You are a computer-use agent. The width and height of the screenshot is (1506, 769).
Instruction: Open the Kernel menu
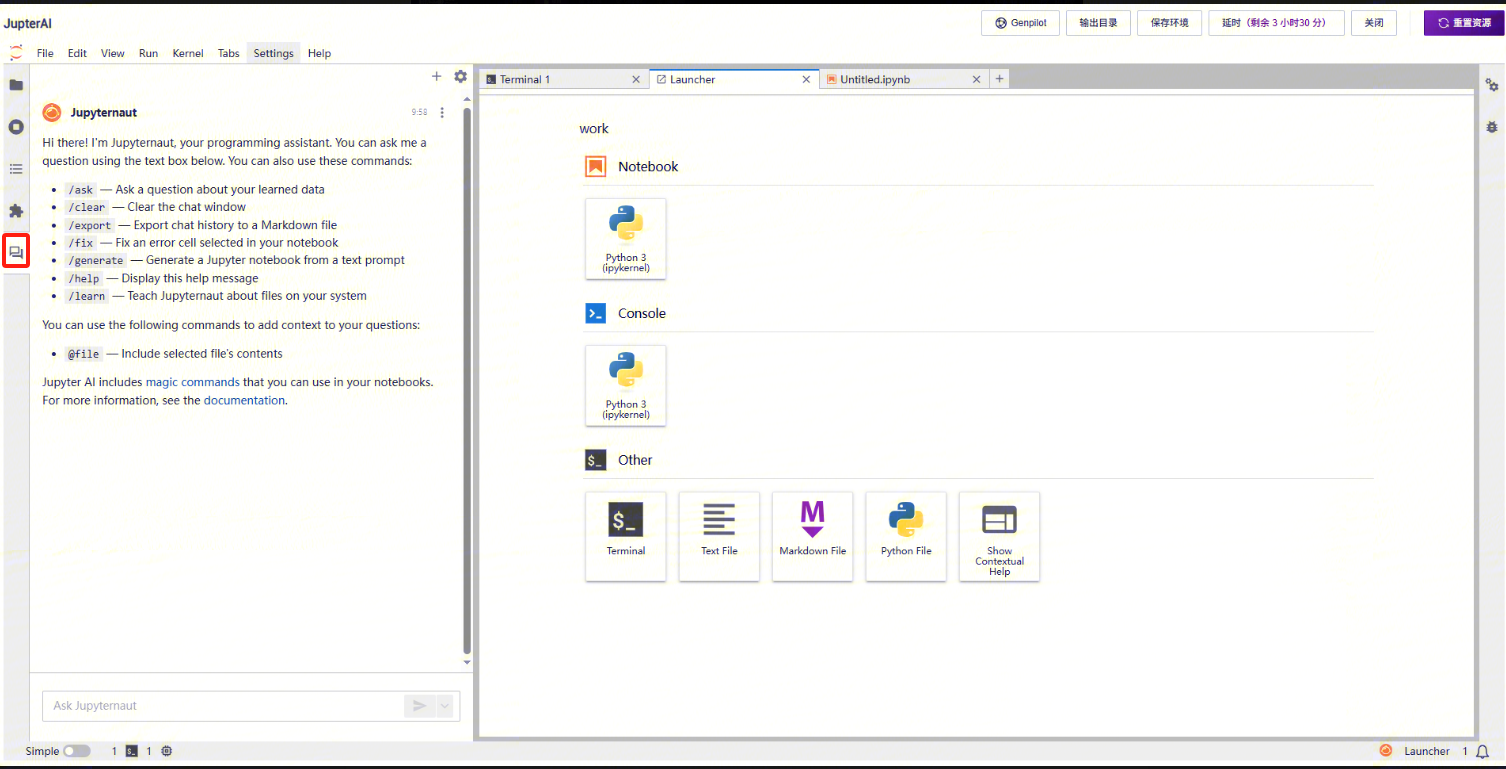(188, 53)
